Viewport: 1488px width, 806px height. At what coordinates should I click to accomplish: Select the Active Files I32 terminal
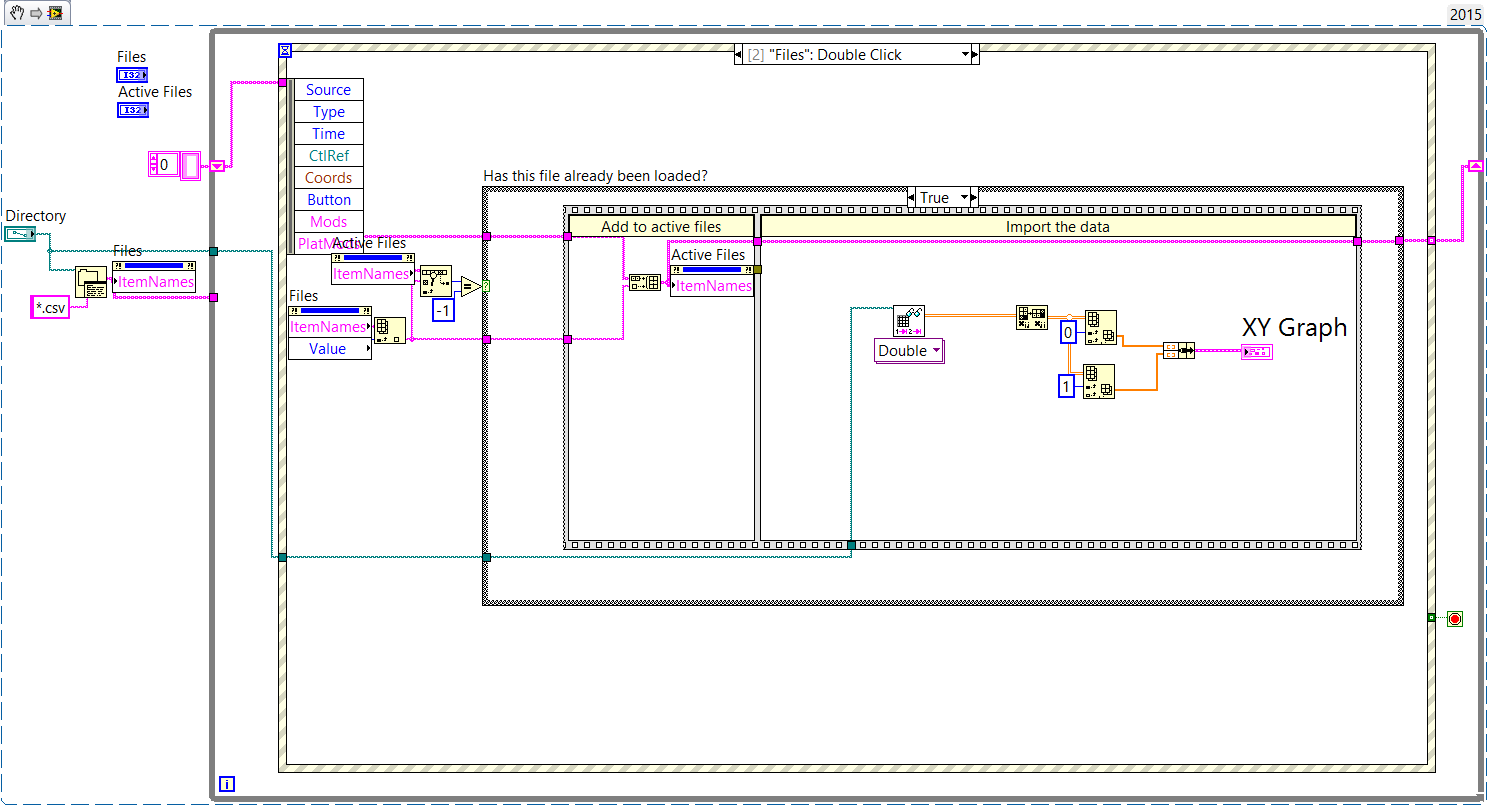pyautogui.click(x=132, y=110)
